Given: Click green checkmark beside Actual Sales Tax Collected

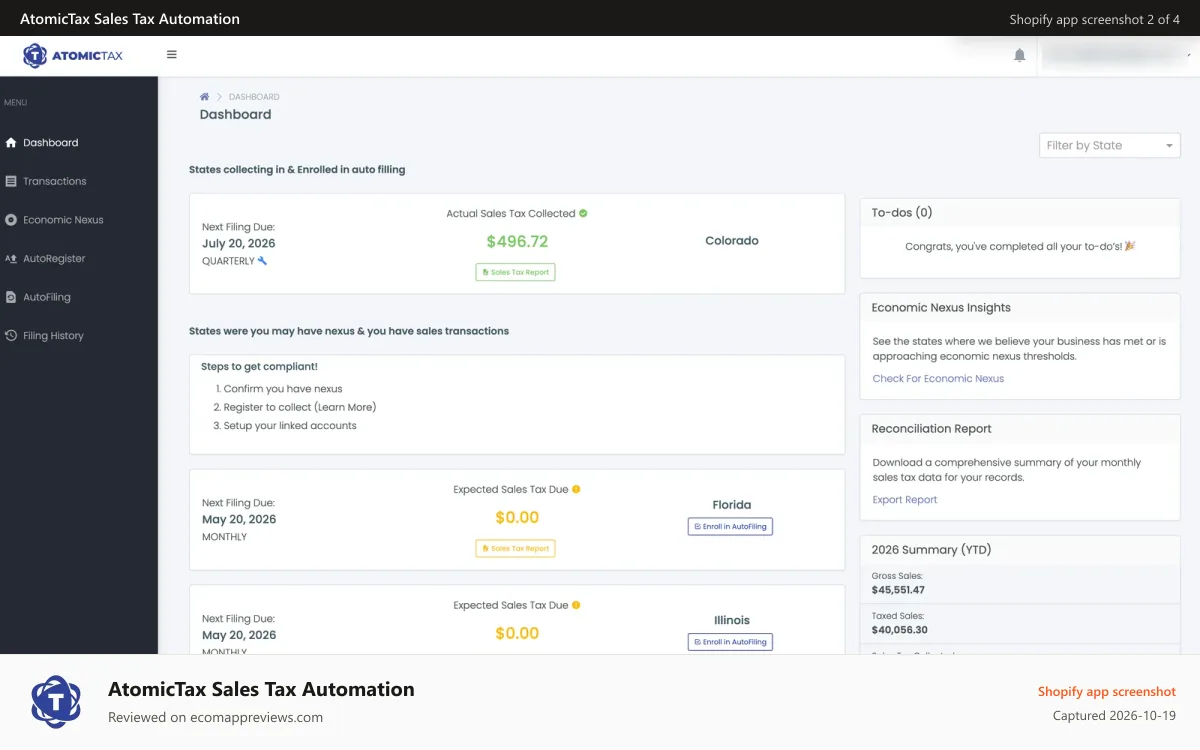Looking at the screenshot, I should coord(583,213).
